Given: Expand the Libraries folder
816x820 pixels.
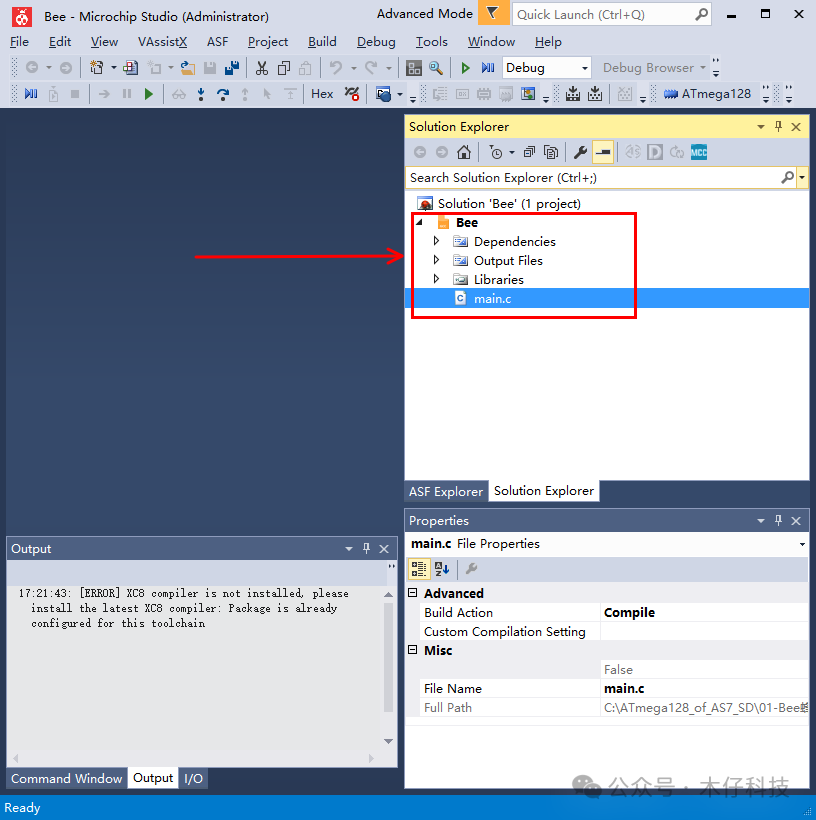Looking at the screenshot, I should (x=436, y=279).
